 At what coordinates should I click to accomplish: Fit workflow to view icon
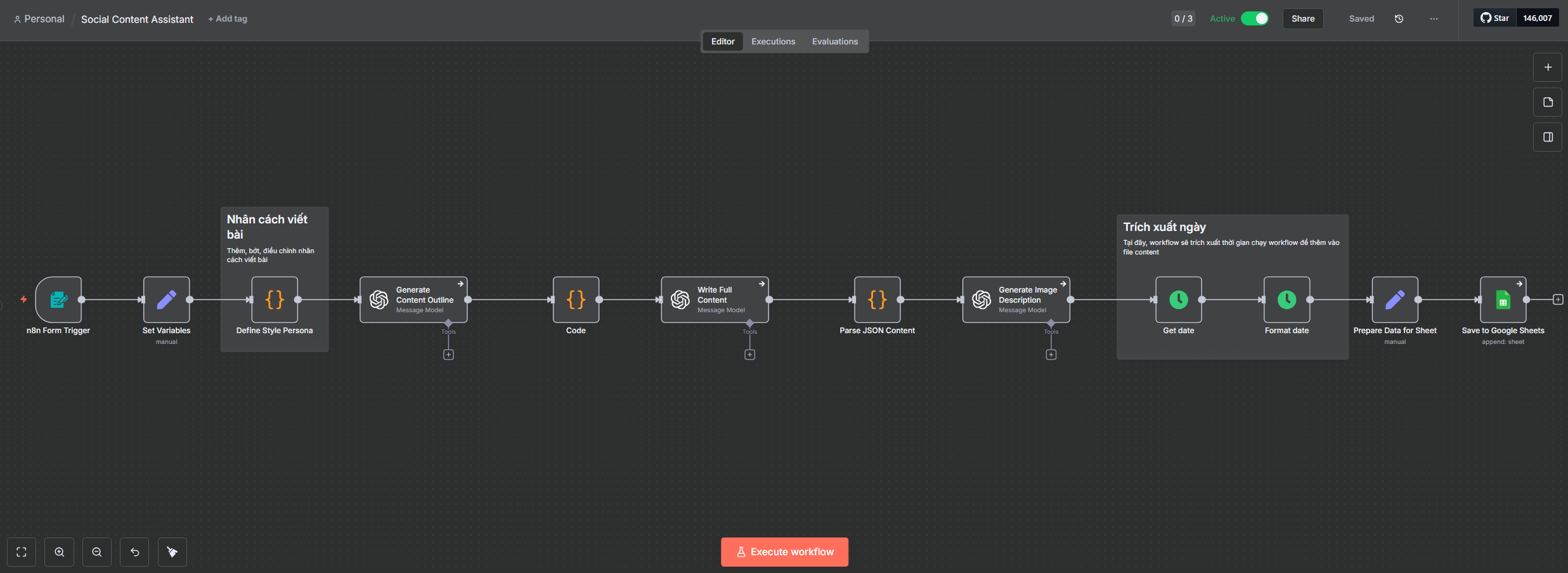[x=22, y=552]
